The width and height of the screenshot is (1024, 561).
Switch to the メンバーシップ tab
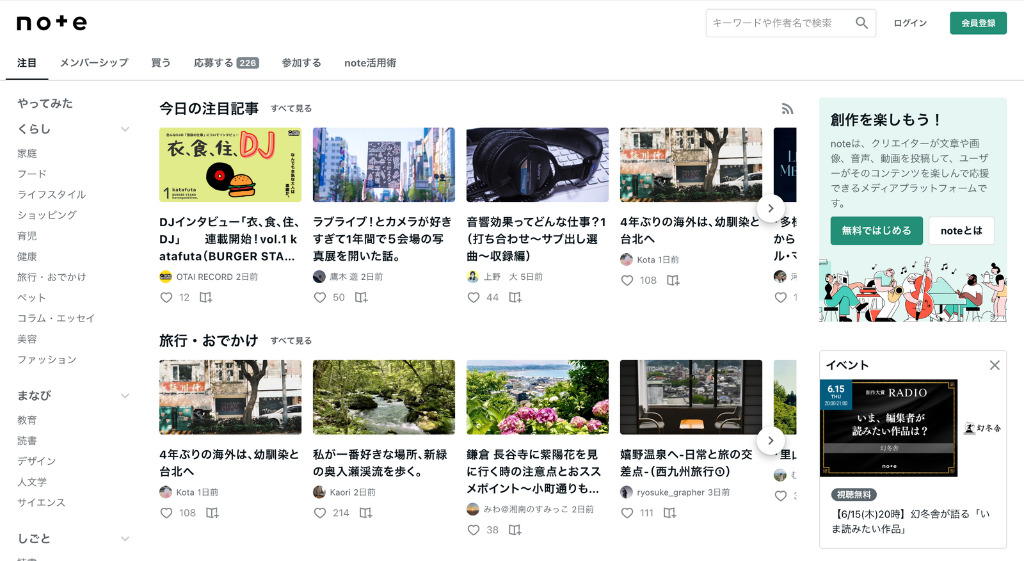click(x=94, y=63)
